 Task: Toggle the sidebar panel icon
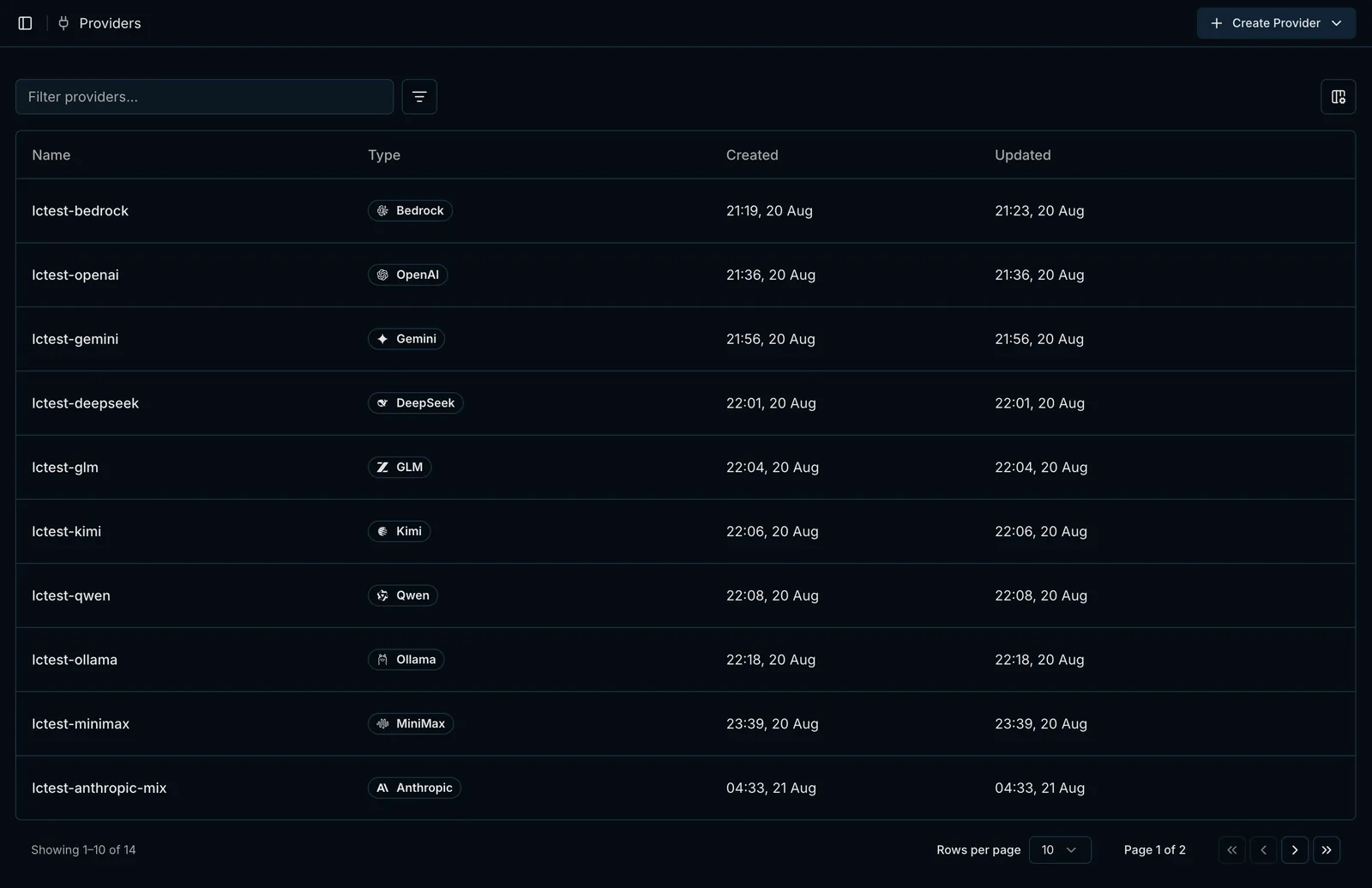[25, 23]
